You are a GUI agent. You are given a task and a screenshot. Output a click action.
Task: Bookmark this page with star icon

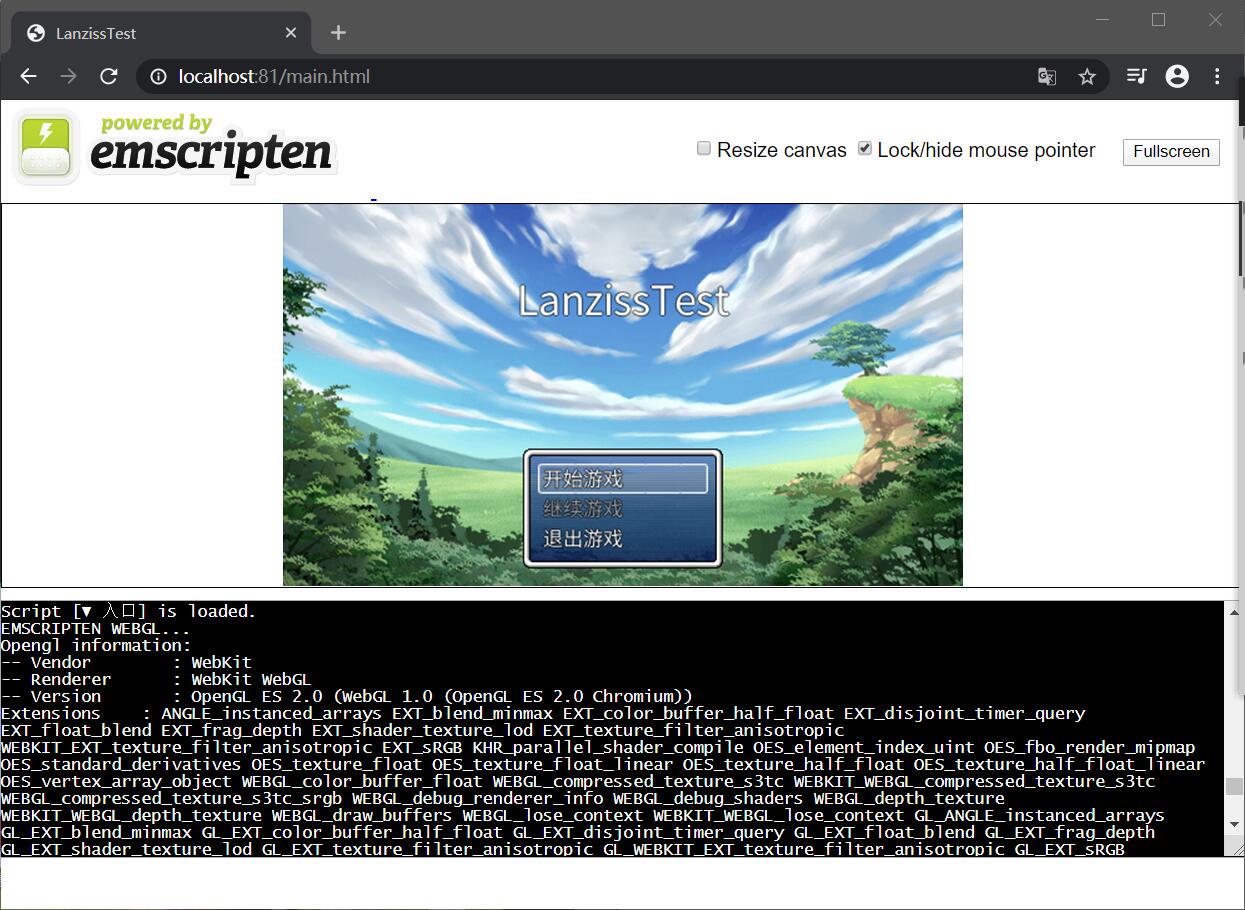(x=1087, y=76)
